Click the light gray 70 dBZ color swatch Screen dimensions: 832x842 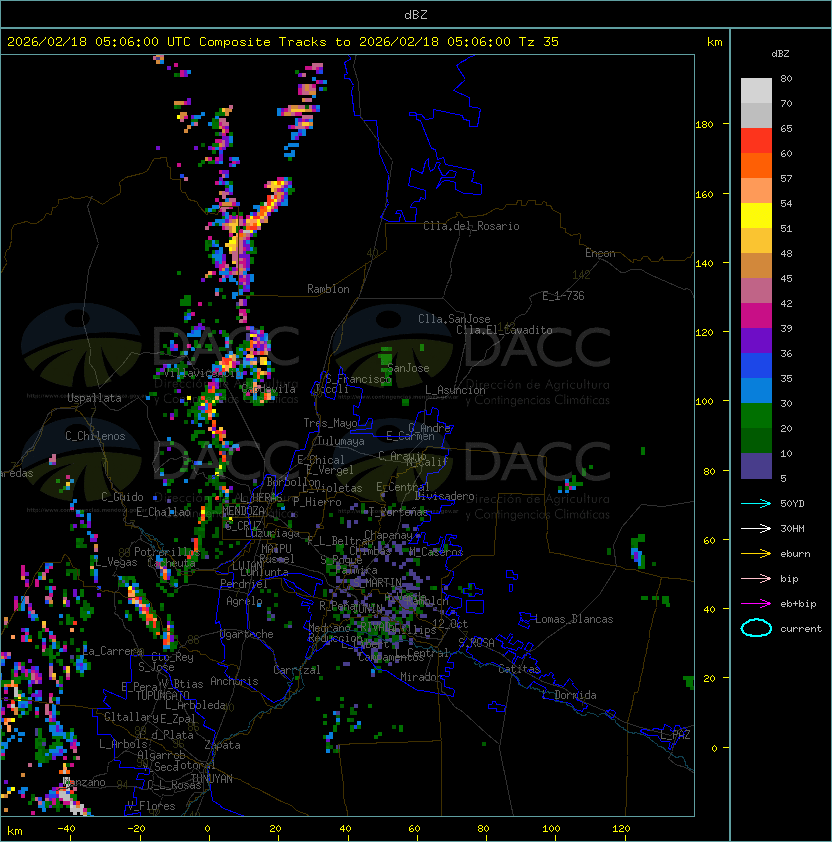click(x=756, y=91)
